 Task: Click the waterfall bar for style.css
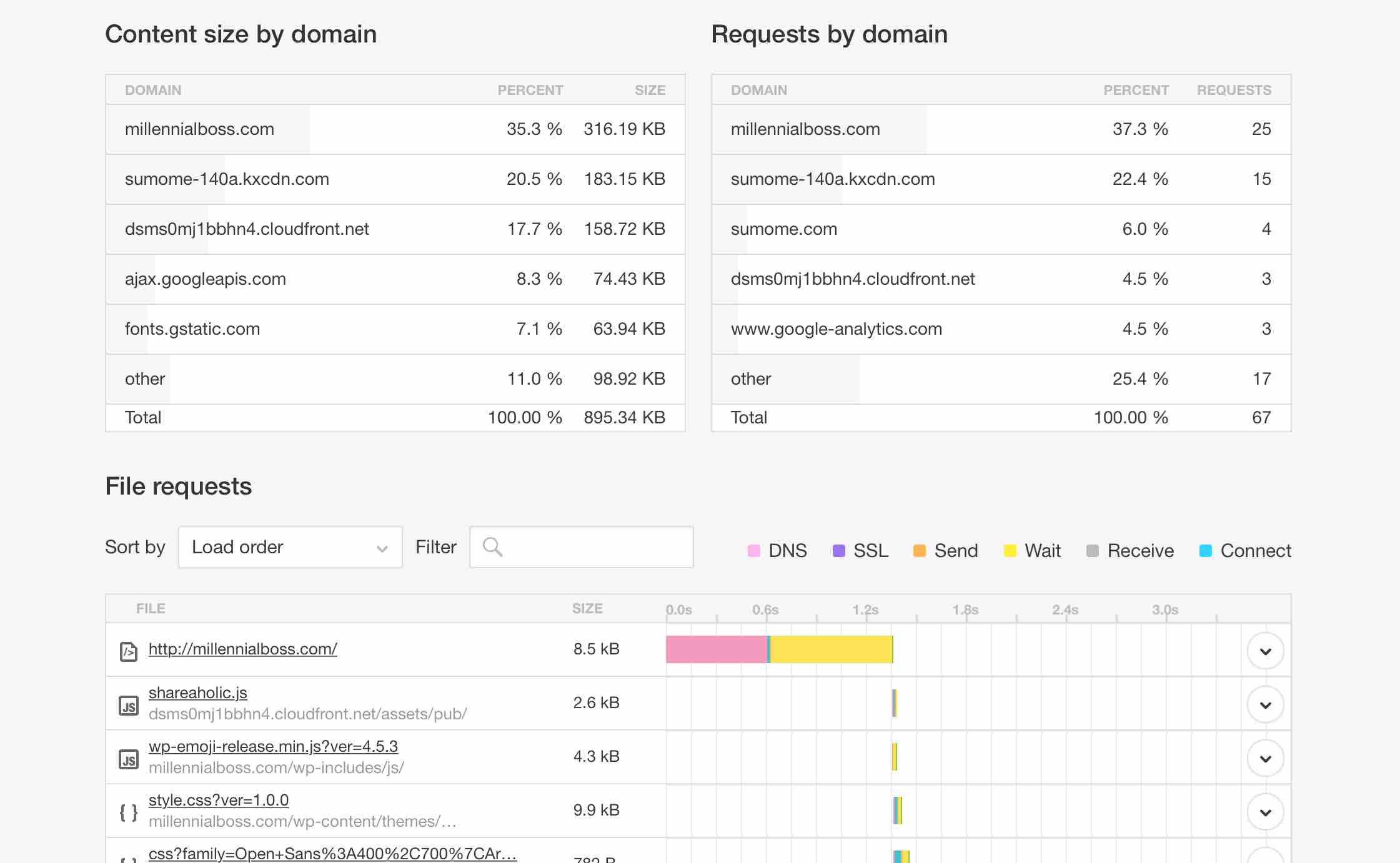(x=898, y=811)
